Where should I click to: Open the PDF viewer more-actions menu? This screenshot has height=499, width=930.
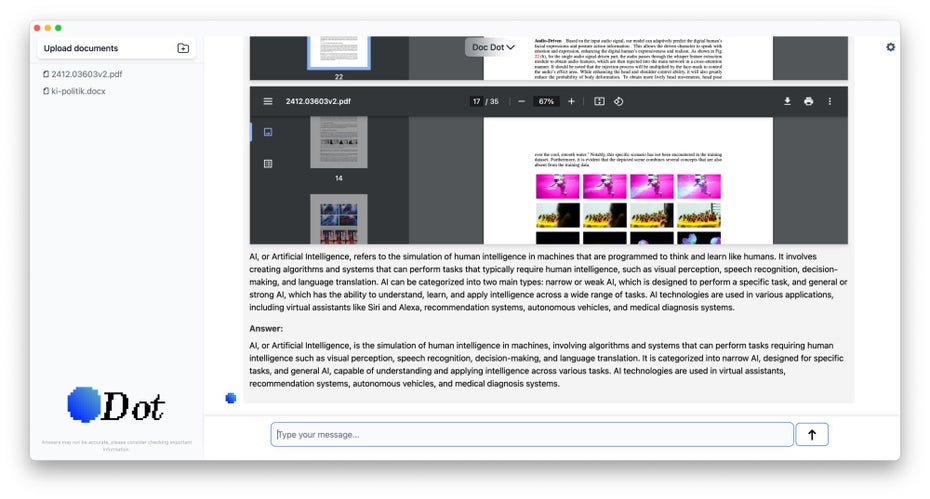[x=829, y=101]
